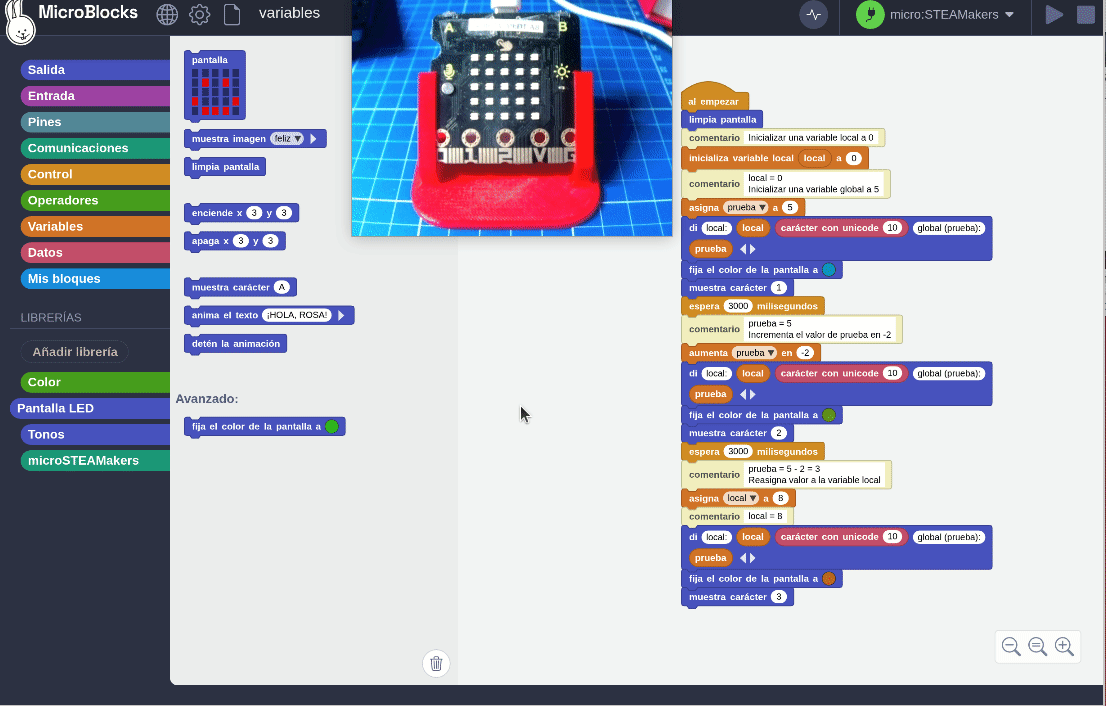Open local dropdown in asigna block
The width and height of the screenshot is (1106, 706).
click(x=741, y=498)
